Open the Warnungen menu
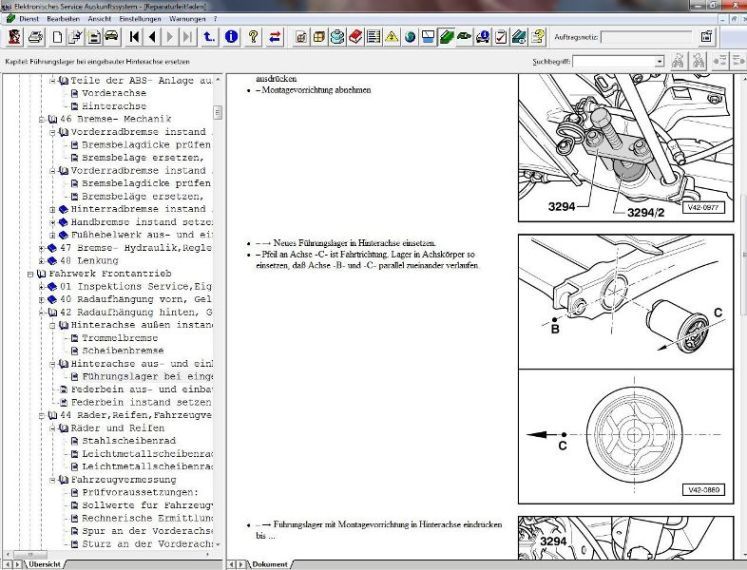The width and height of the screenshot is (747, 570). [x=191, y=19]
